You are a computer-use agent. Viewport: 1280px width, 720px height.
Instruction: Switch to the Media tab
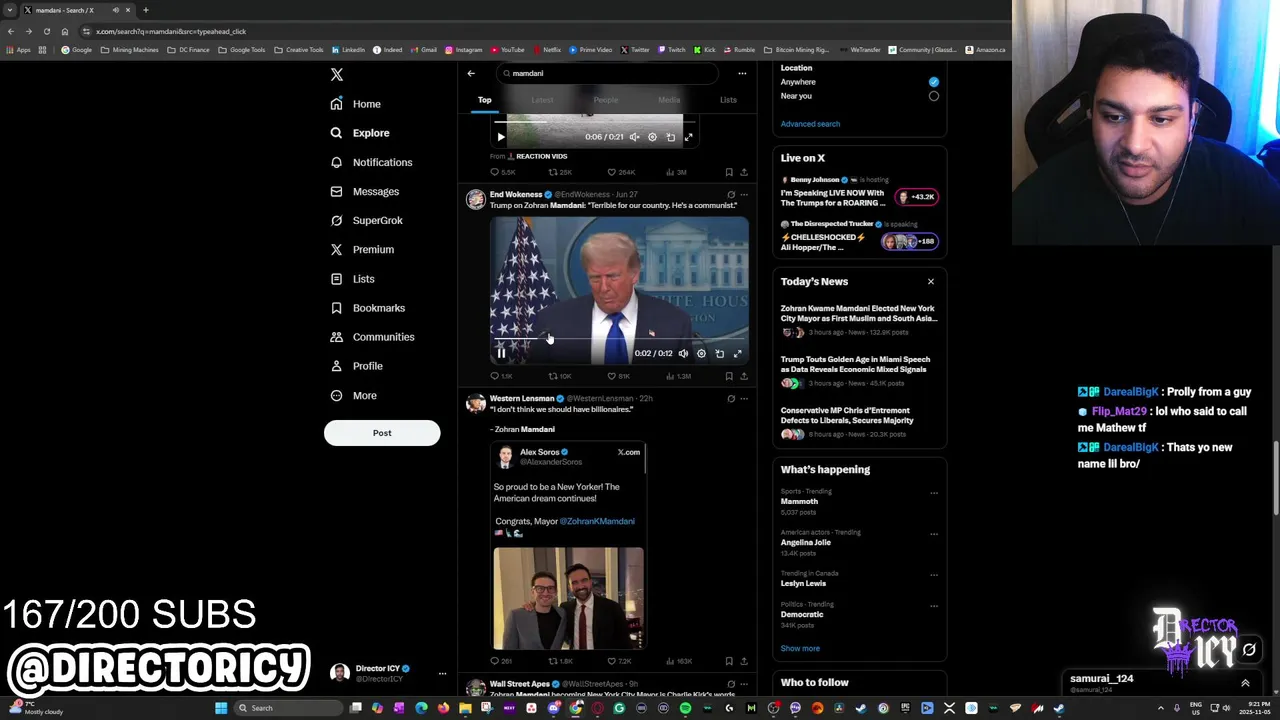pos(669,100)
